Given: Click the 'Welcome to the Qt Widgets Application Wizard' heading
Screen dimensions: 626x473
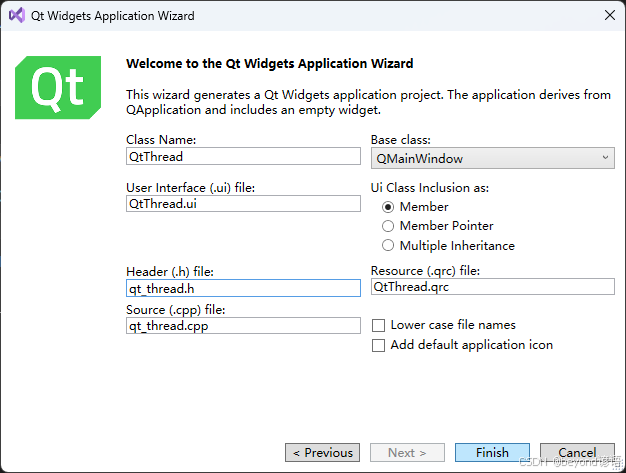Looking at the screenshot, I should pos(270,63).
